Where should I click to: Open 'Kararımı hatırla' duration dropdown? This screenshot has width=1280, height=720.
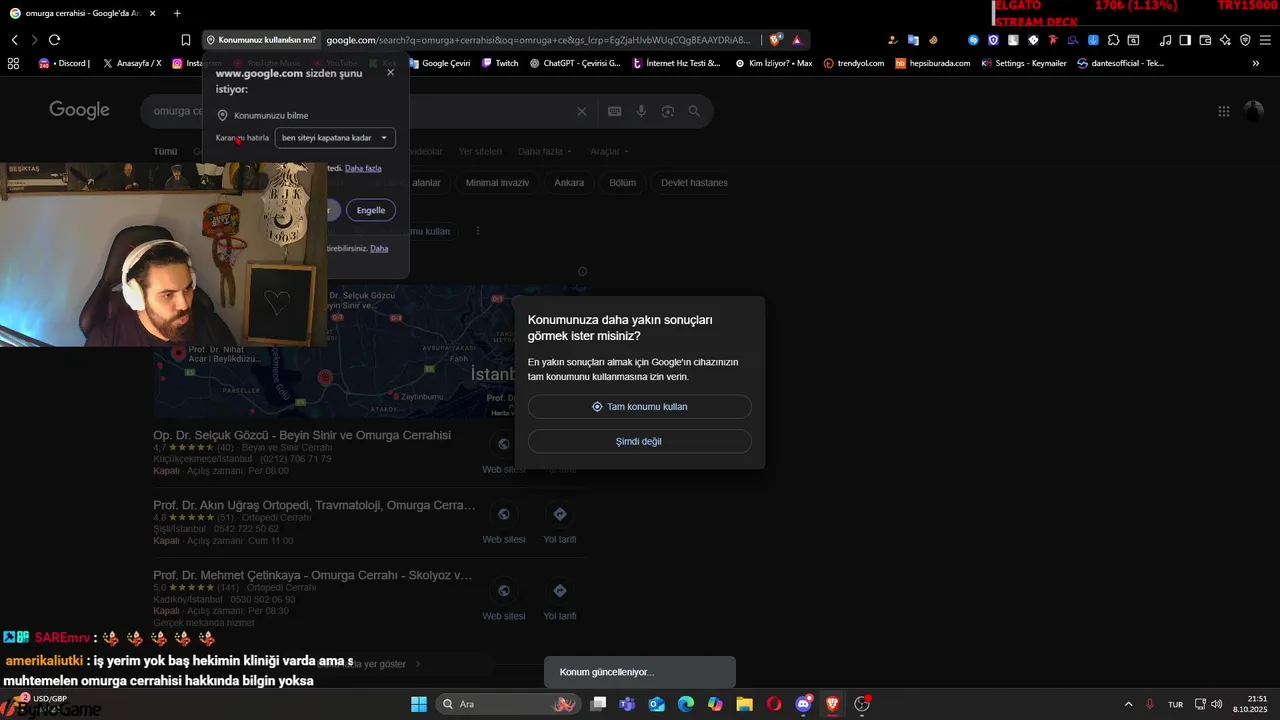click(335, 138)
